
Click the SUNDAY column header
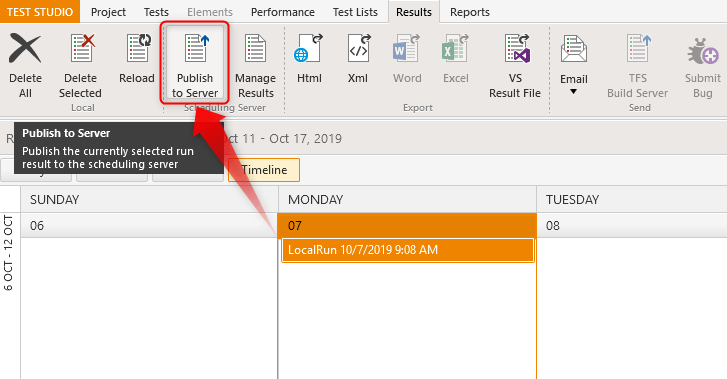[x=149, y=199]
